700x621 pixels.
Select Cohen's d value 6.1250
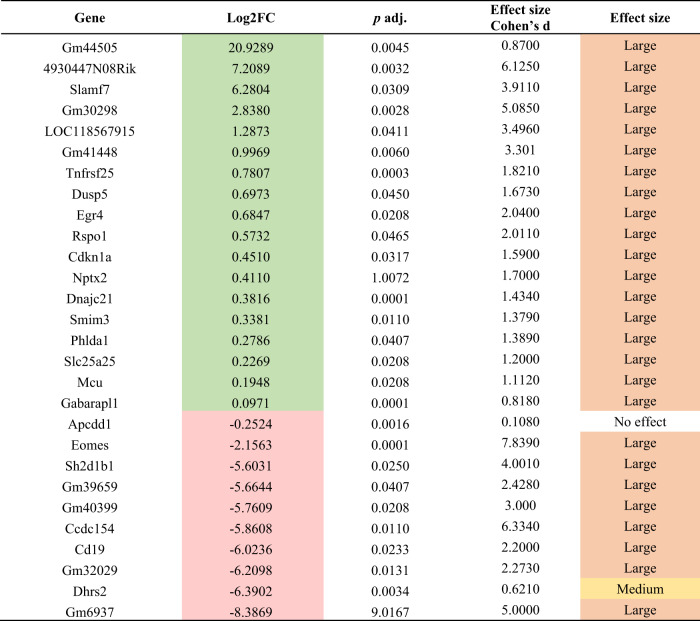(x=516, y=68)
